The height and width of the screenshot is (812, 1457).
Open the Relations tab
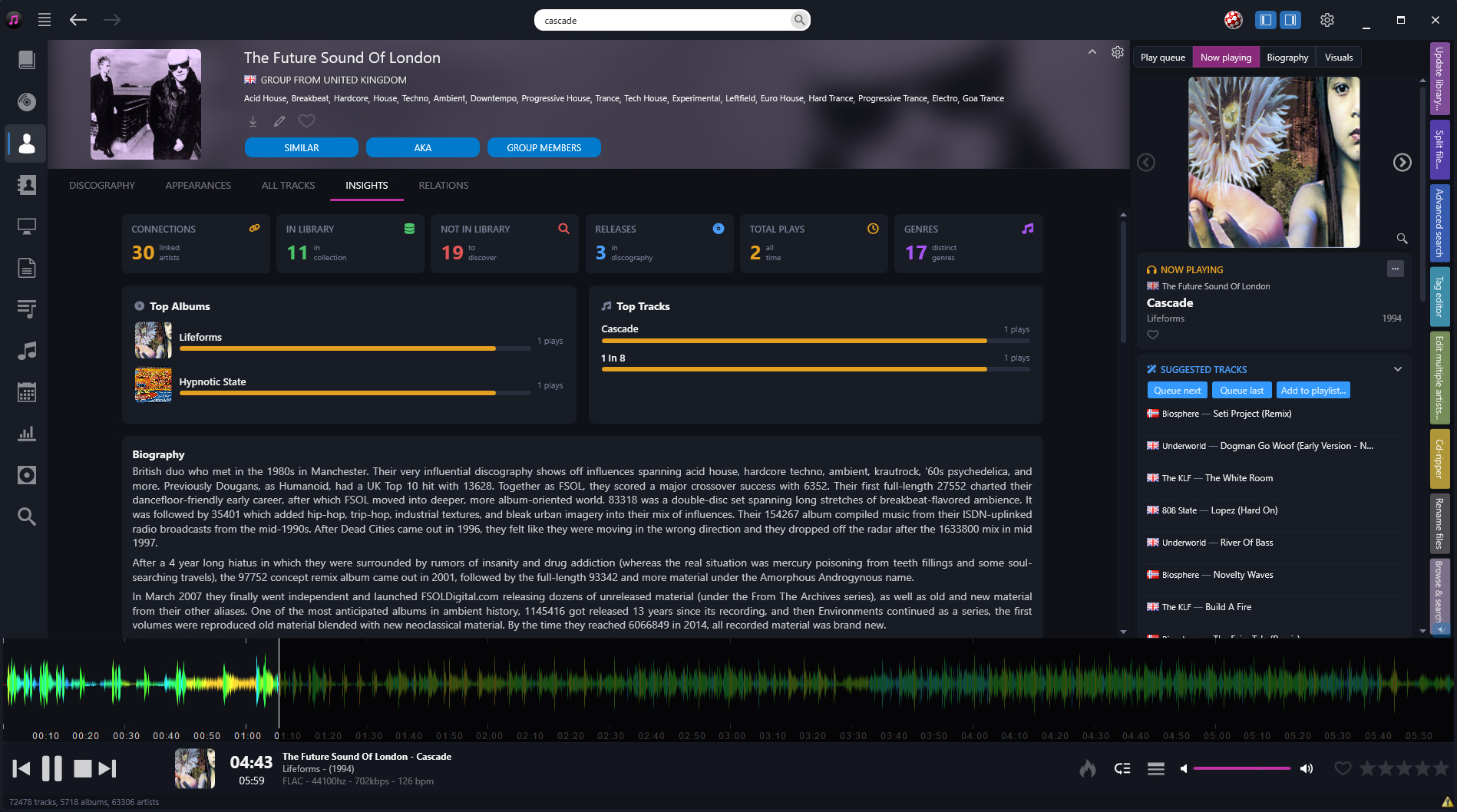(x=444, y=186)
